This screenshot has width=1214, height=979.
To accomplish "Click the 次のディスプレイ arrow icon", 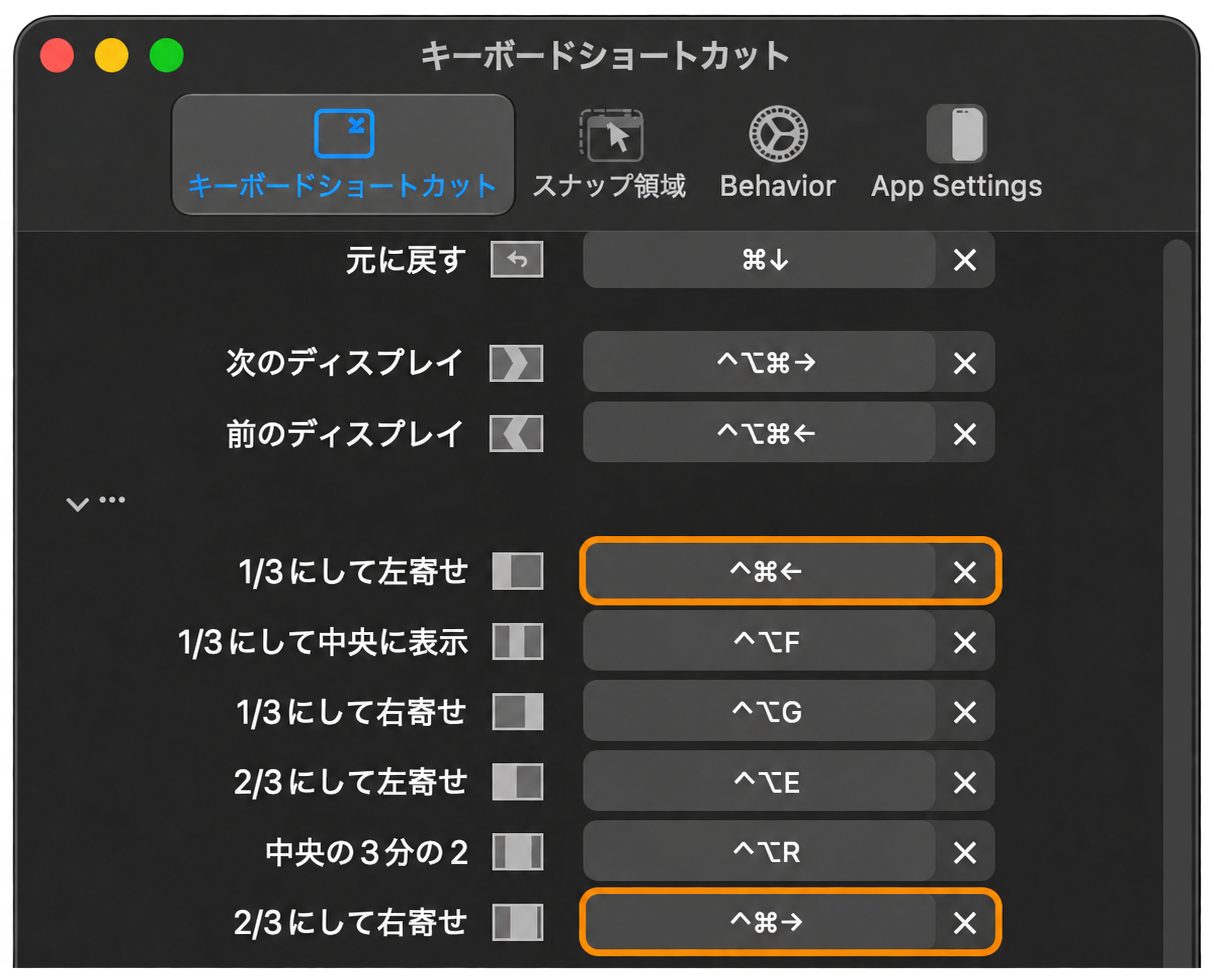I will click(517, 363).
